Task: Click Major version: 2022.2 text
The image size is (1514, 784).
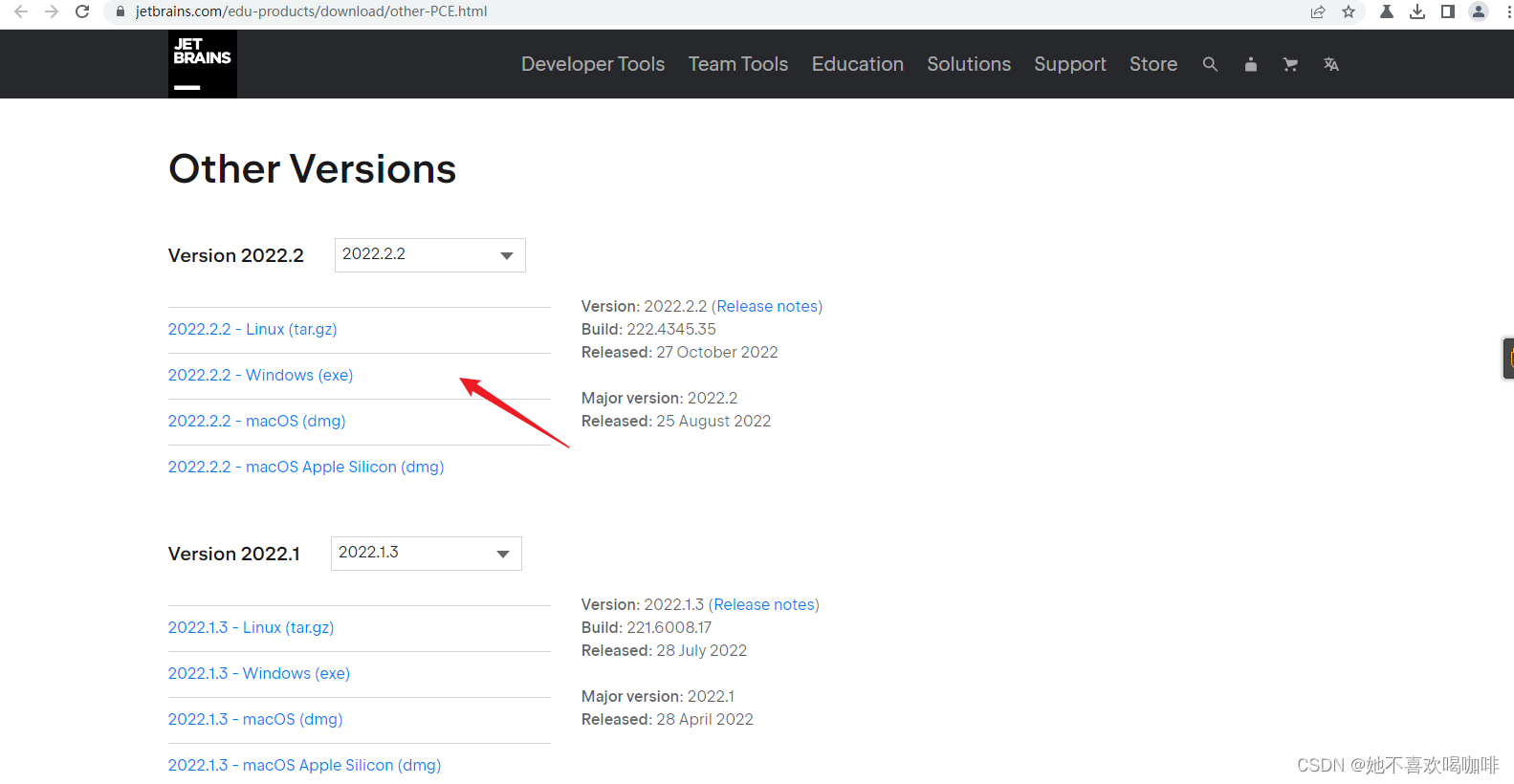Action: pyautogui.click(x=660, y=398)
